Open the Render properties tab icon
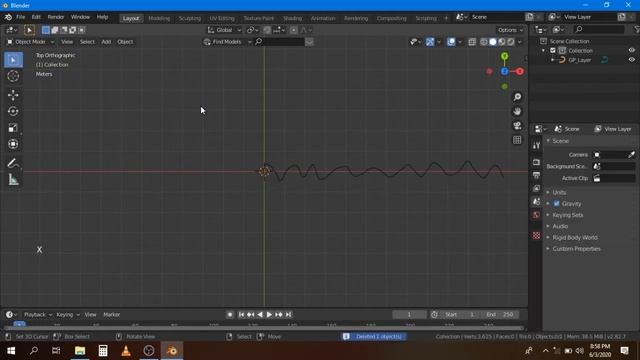 pyautogui.click(x=536, y=162)
